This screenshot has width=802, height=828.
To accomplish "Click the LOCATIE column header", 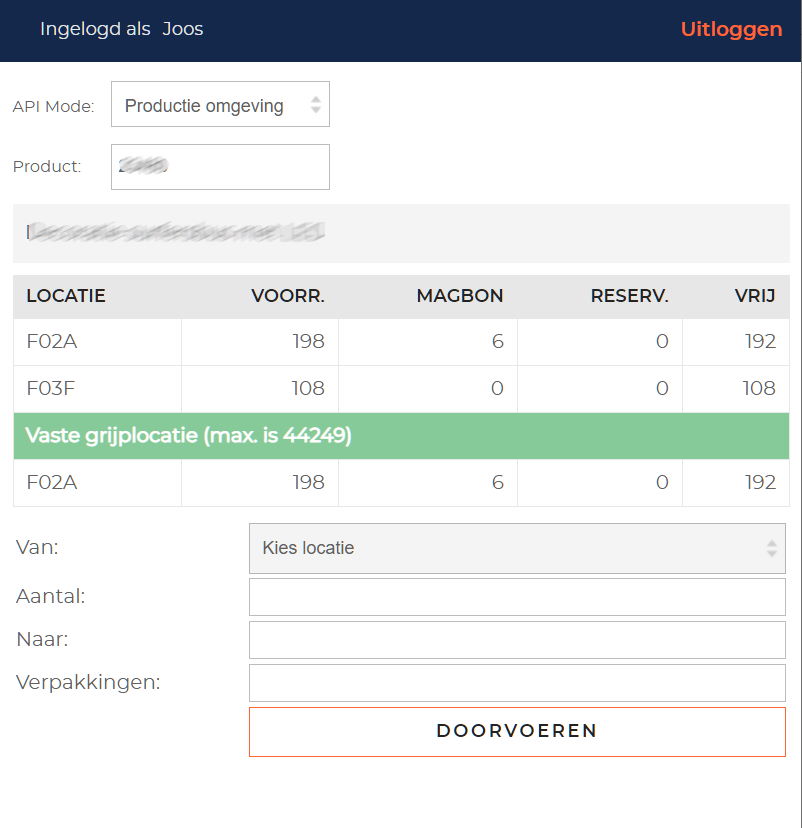I will tap(66, 296).
